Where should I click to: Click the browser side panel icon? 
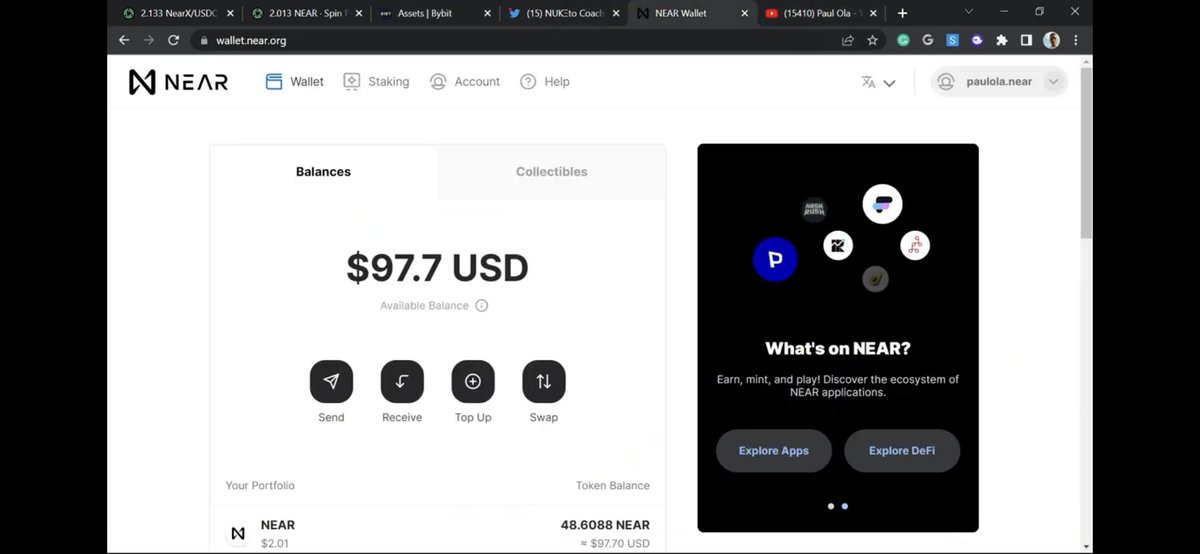(x=1026, y=40)
